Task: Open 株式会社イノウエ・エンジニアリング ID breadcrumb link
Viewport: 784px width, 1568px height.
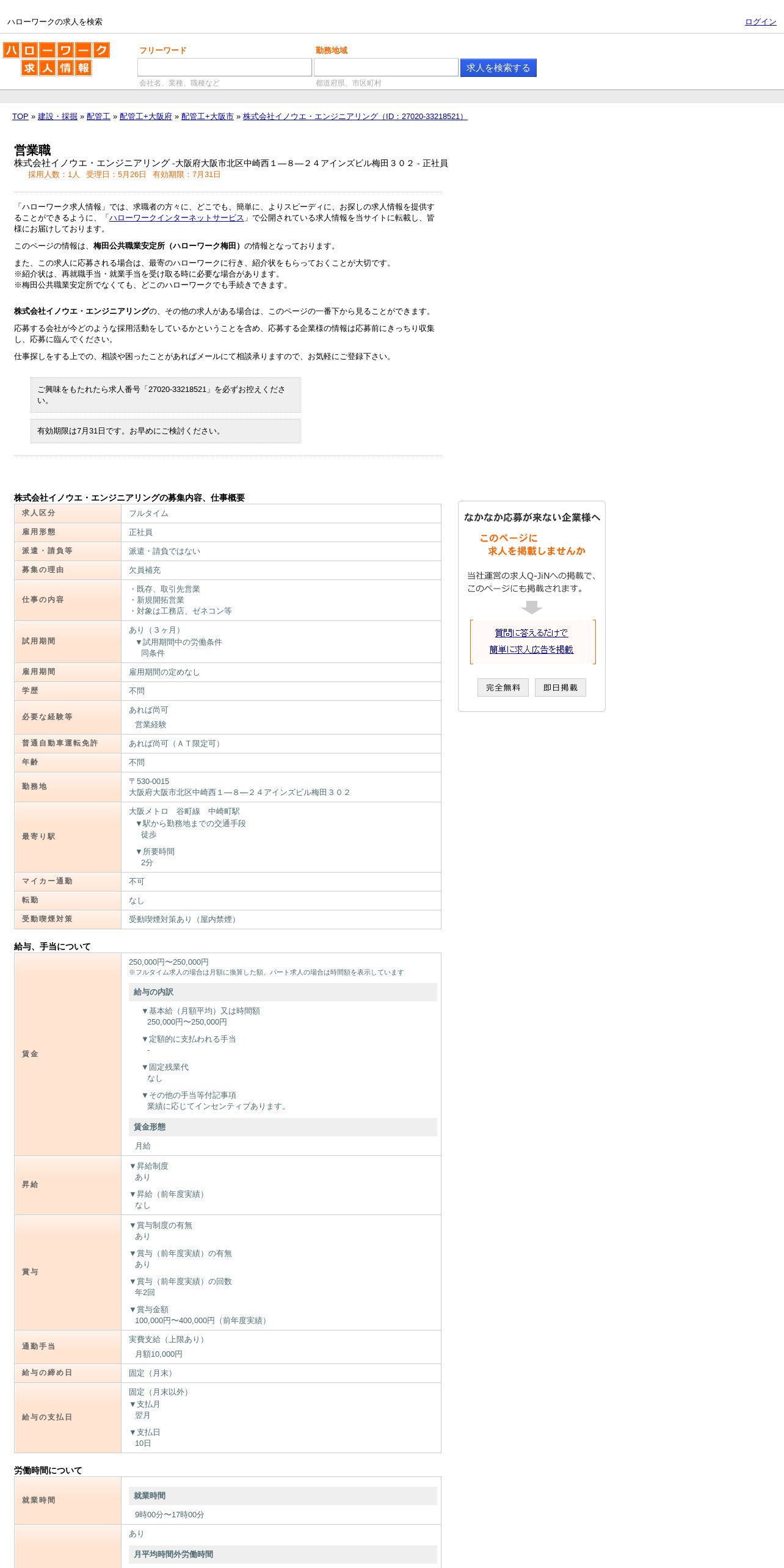Action: (x=355, y=117)
